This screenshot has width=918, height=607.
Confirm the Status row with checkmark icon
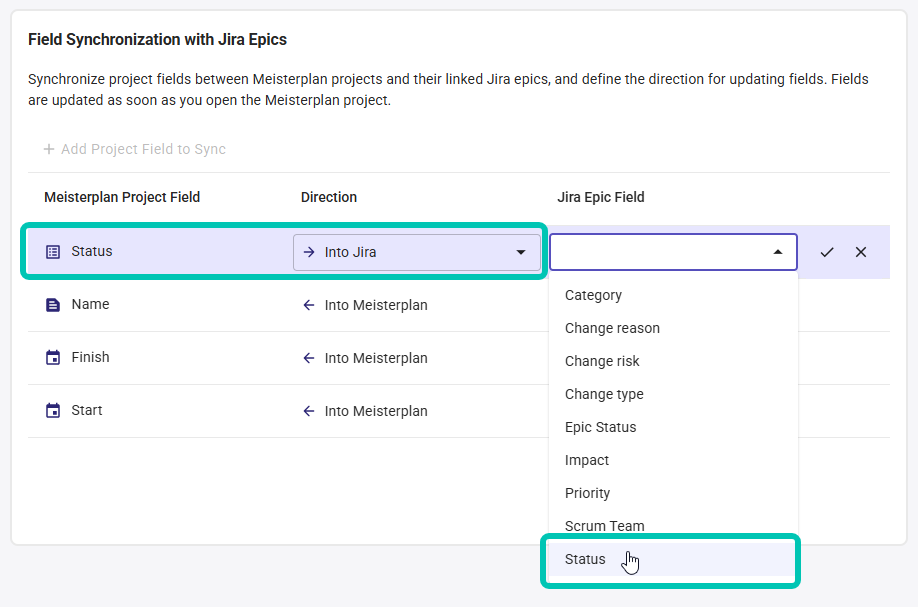pyautogui.click(x=827, y=252)
